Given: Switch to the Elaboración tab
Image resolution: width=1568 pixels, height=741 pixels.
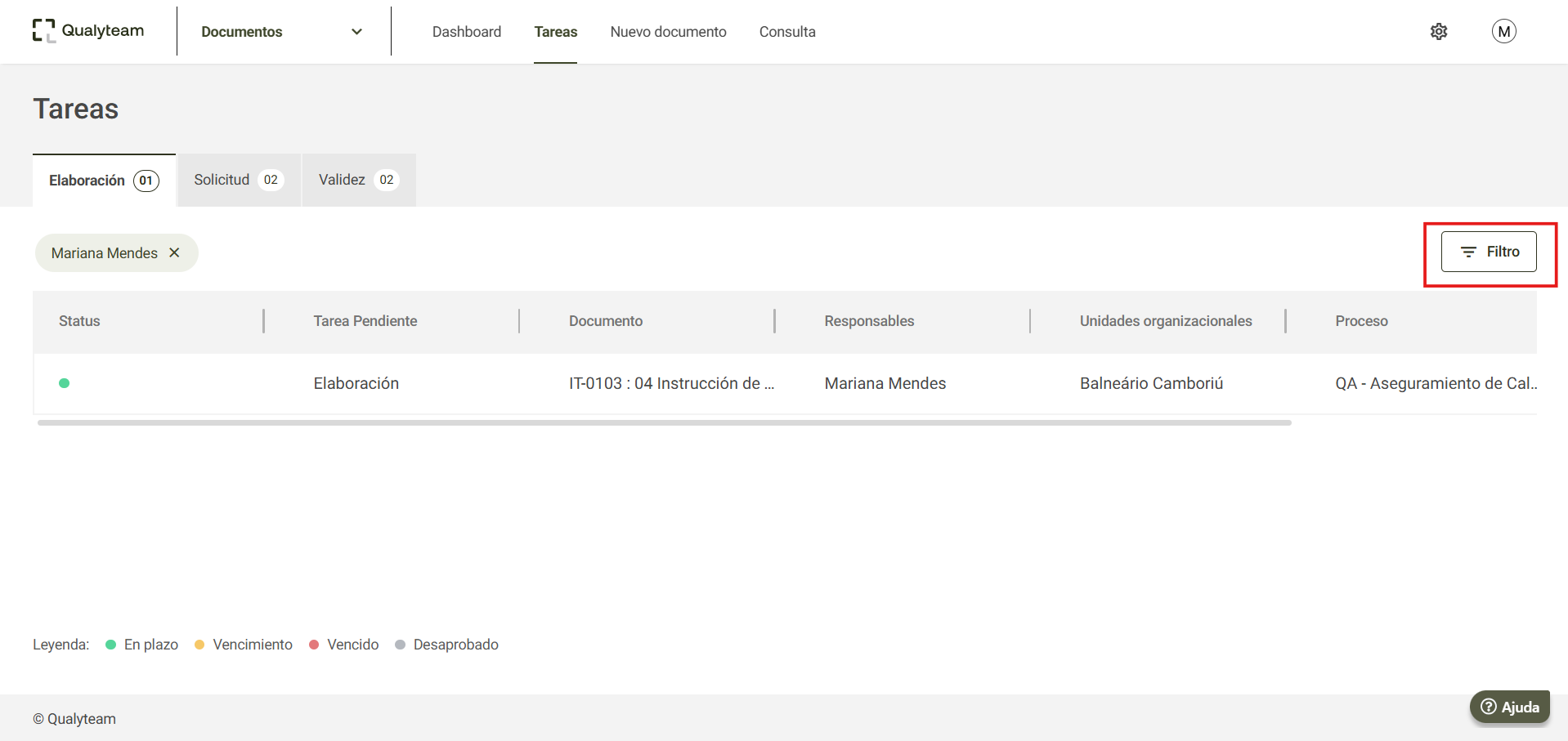Looking at the screenshot, I should (x=104, y=180).
